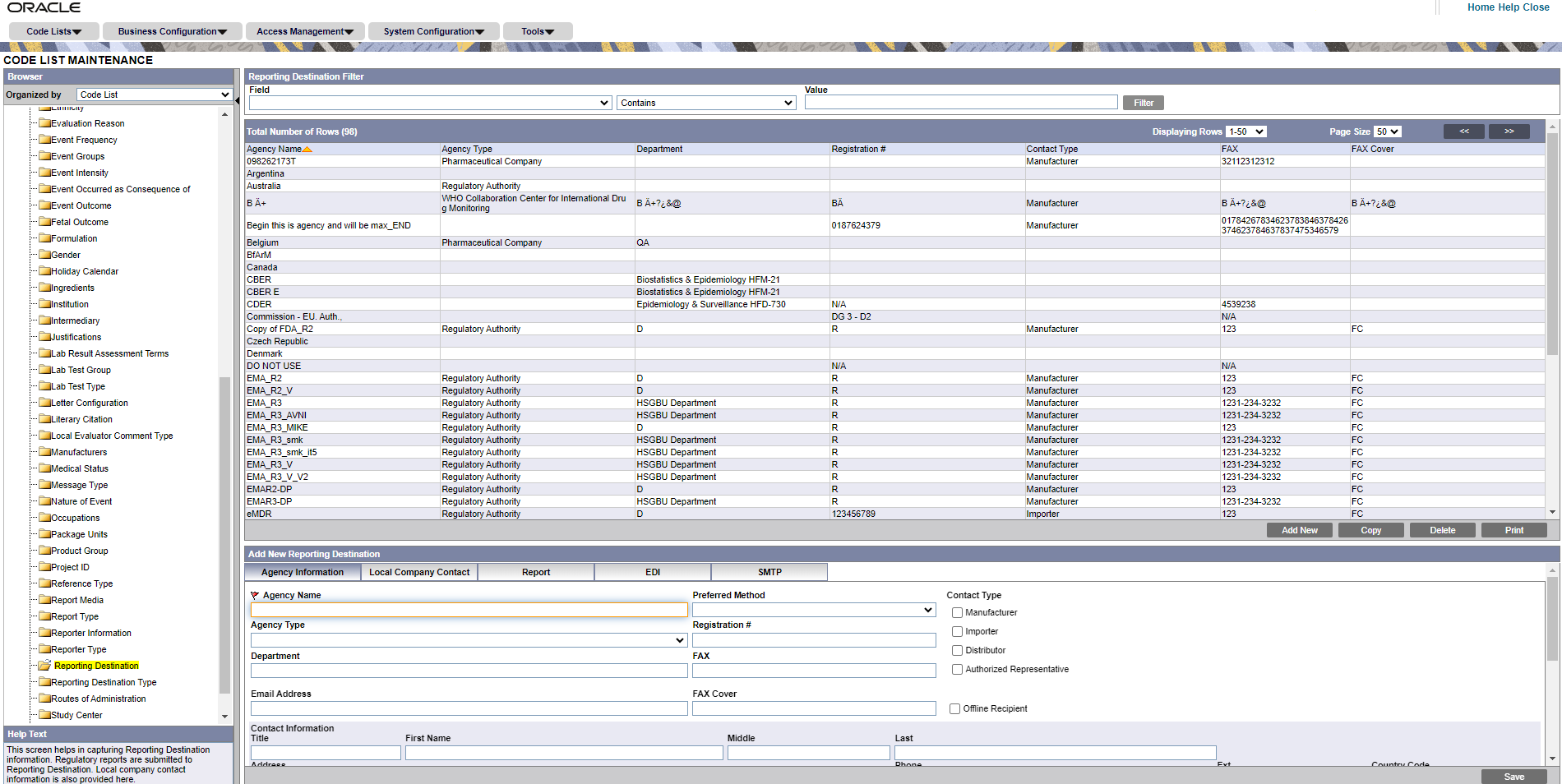Viewport: 1562px width, 784px height.
Task: Select the highlighted Reporting Destination folder
Action: pos(95,666)
